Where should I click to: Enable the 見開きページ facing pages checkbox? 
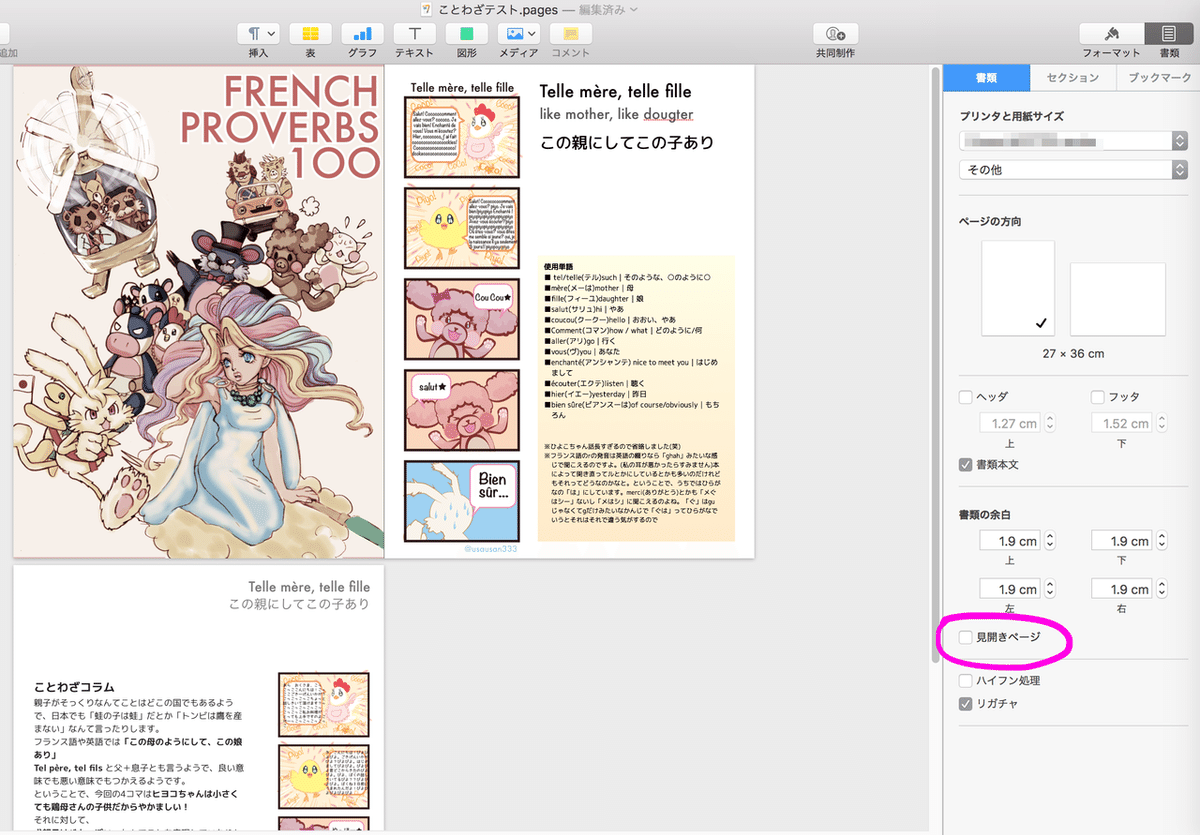(x=966, y=637)
